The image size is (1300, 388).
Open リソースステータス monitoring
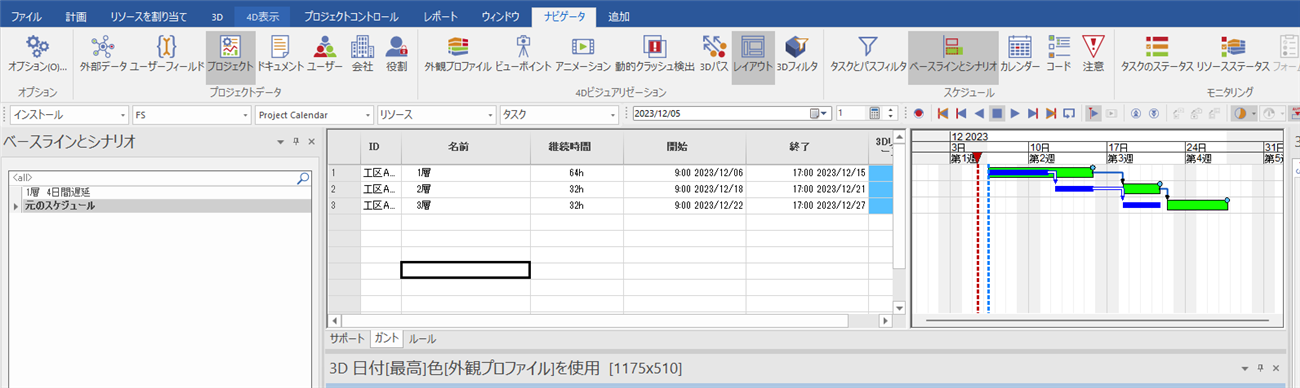[x=1232, y=53]
